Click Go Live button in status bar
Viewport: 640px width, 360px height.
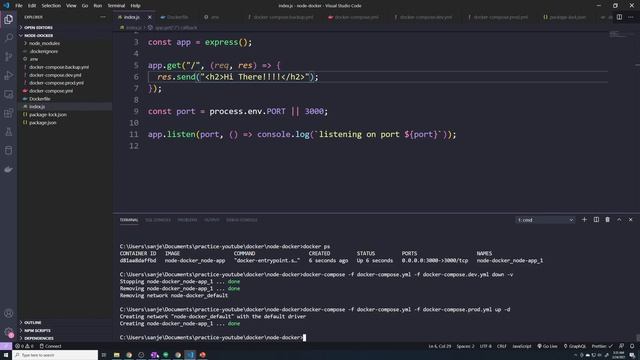click(547, 346)
